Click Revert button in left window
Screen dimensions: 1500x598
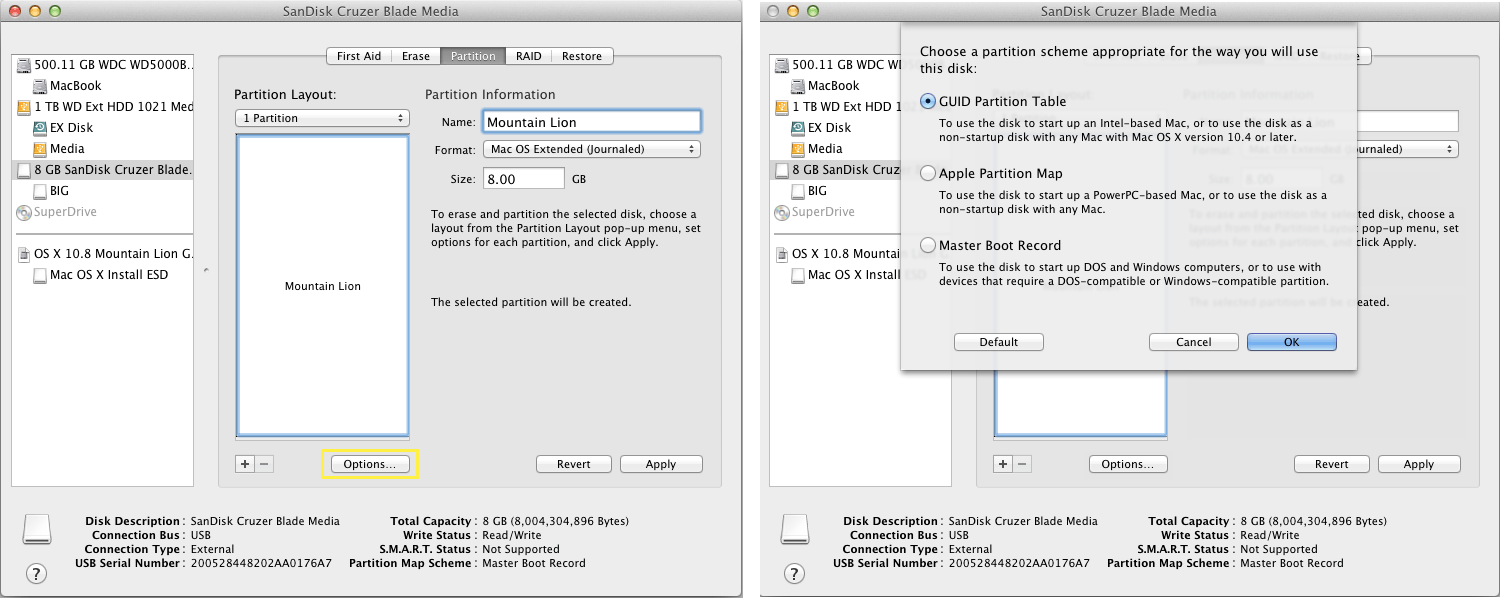[x=574, y=464]
